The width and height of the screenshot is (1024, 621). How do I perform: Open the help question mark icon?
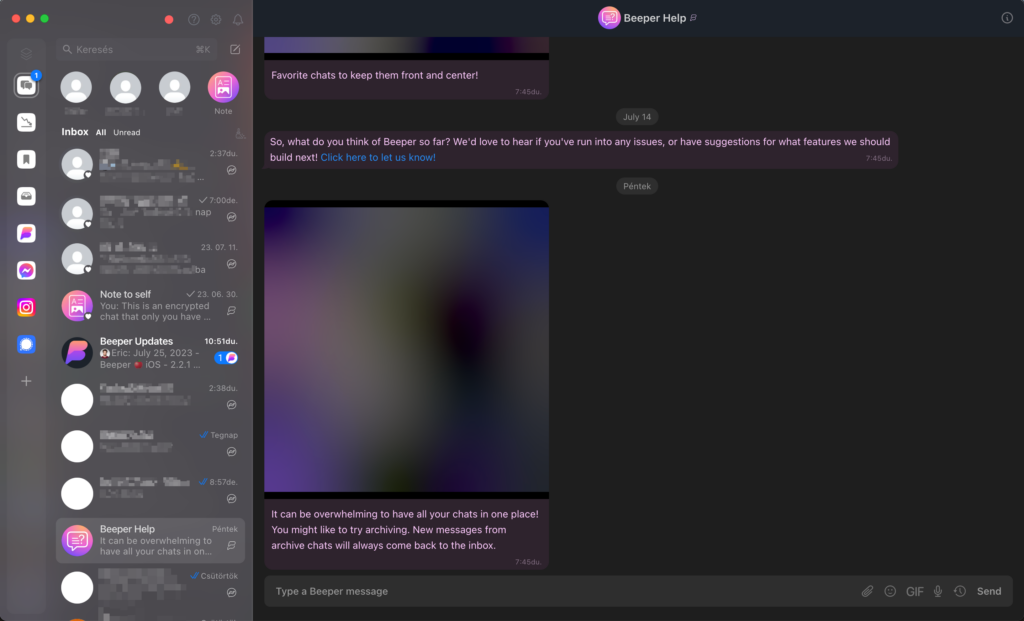(x=194, y=20)
